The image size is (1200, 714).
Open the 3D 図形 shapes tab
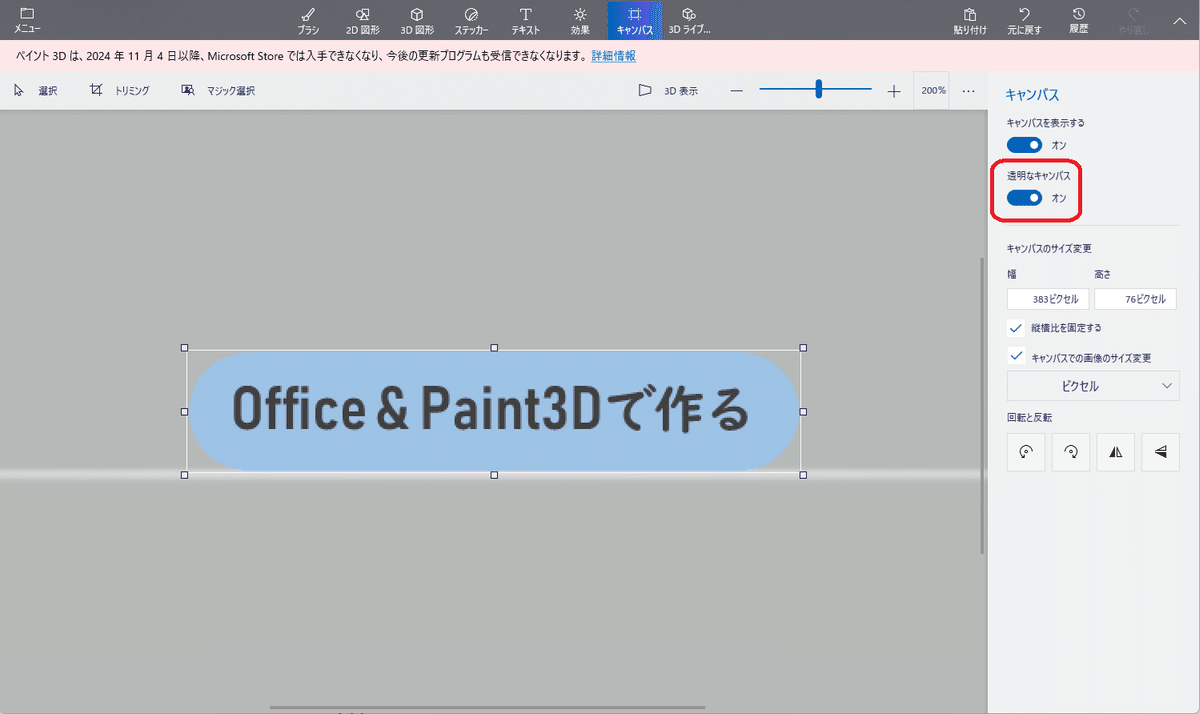[x=417, y=20]
